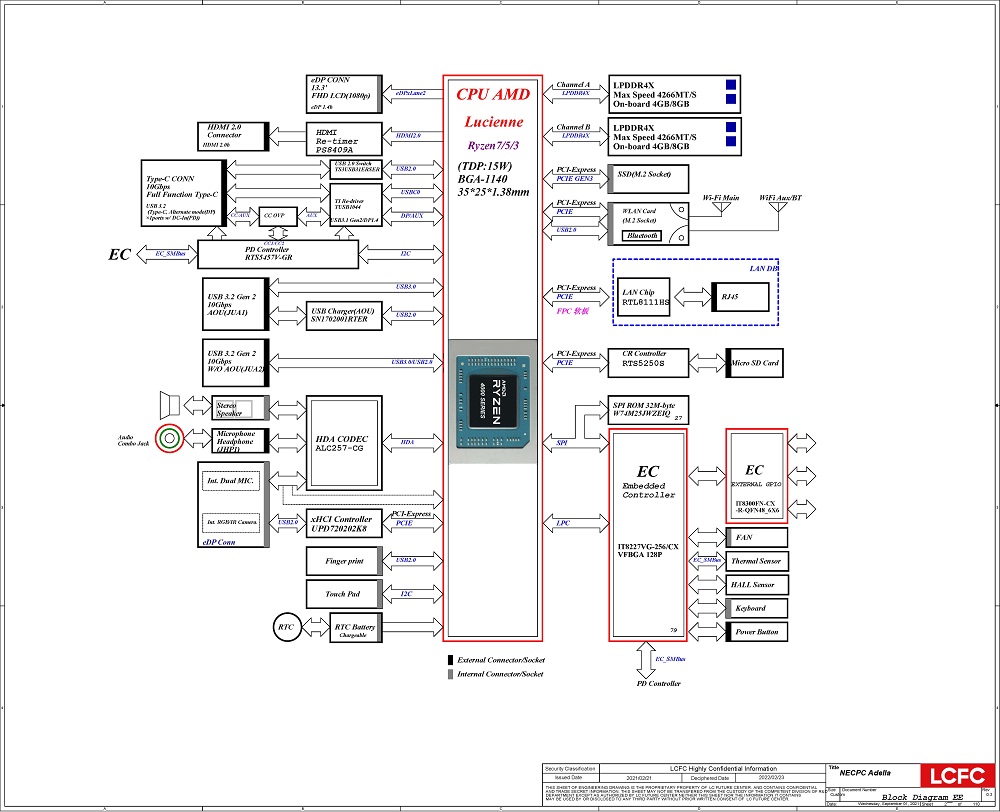
Task: Select the SPI ROM 32M-byte W74M25JWZEIQ block
Action: pyautogui.click(x=648, y=410)
